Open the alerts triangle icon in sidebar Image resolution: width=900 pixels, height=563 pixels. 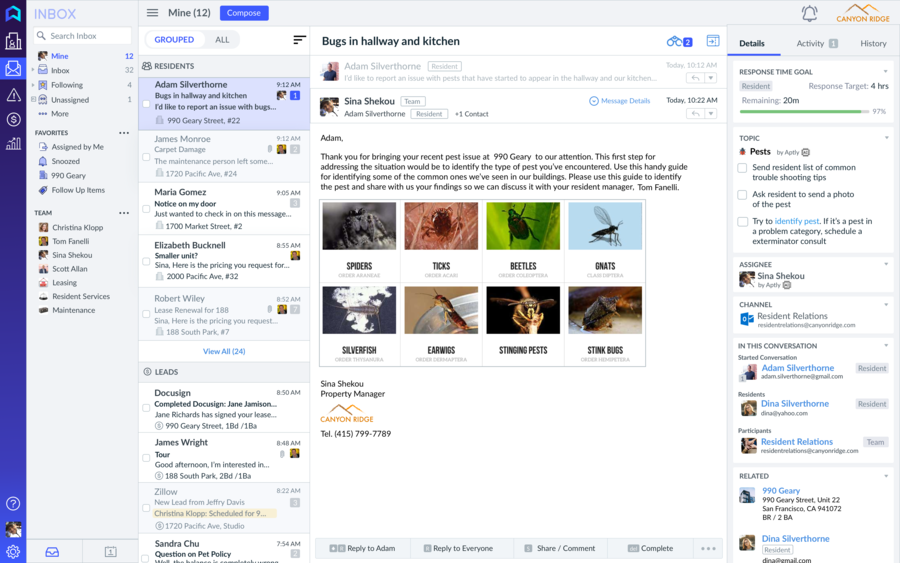point(13,95)
